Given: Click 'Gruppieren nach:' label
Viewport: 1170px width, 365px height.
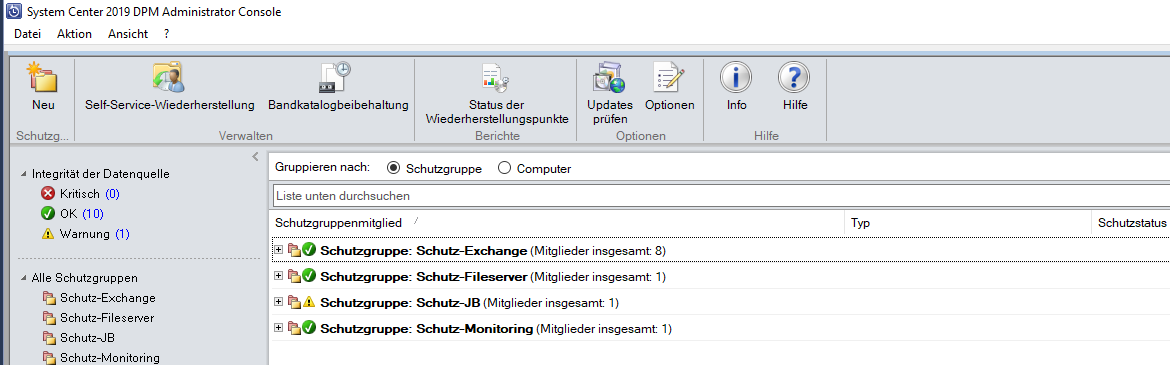Looking at the screenshot, I should click(322, 167).
